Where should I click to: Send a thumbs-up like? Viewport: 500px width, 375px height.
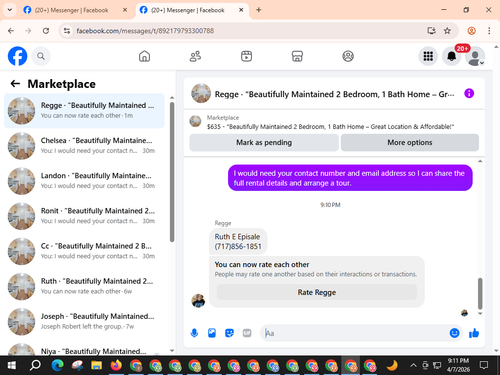(474, 333)
